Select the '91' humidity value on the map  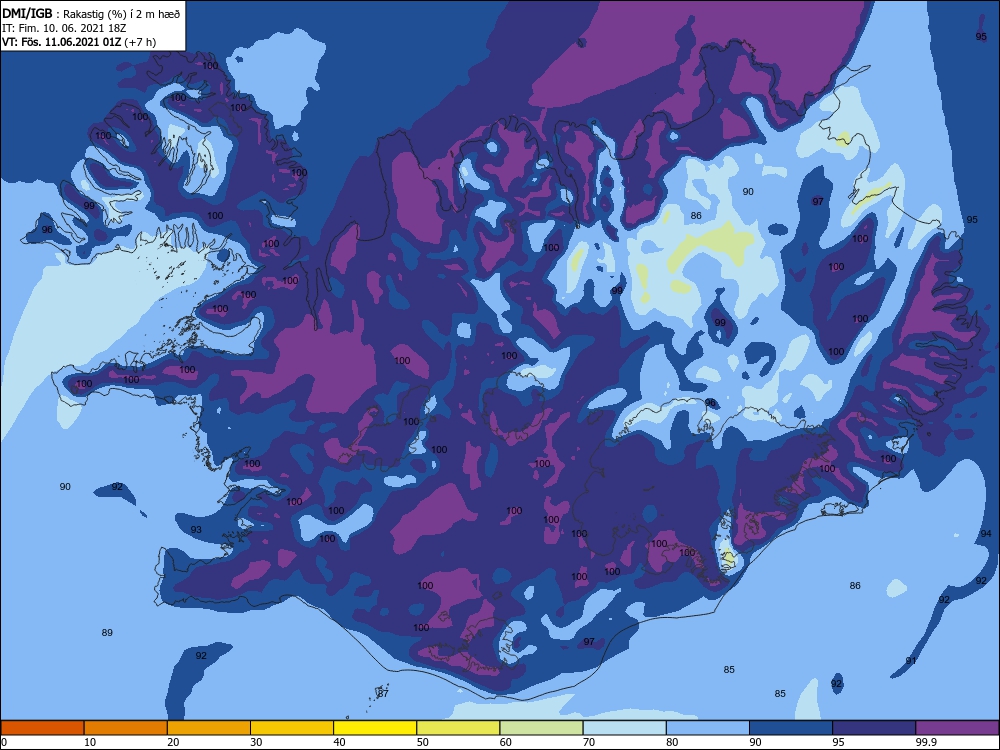tap(911, 661)
